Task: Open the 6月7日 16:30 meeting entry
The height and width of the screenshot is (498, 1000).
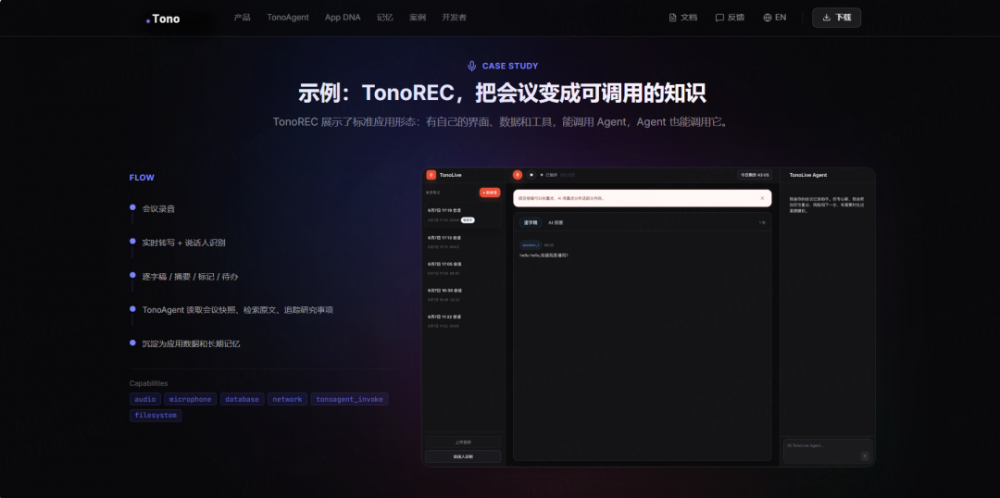Action: 463,295
